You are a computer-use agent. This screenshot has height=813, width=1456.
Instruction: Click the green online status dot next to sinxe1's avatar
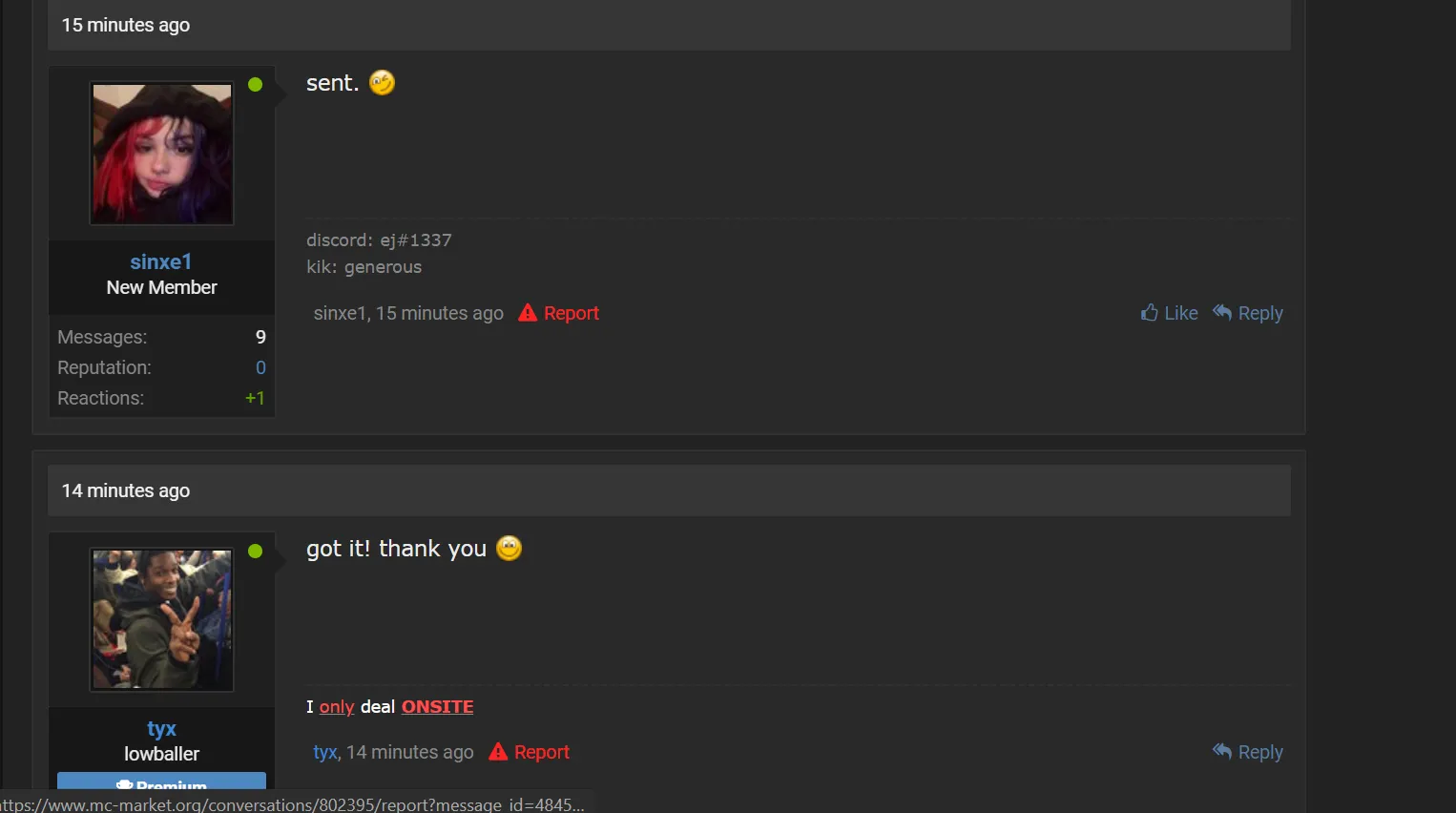[255, 85]
